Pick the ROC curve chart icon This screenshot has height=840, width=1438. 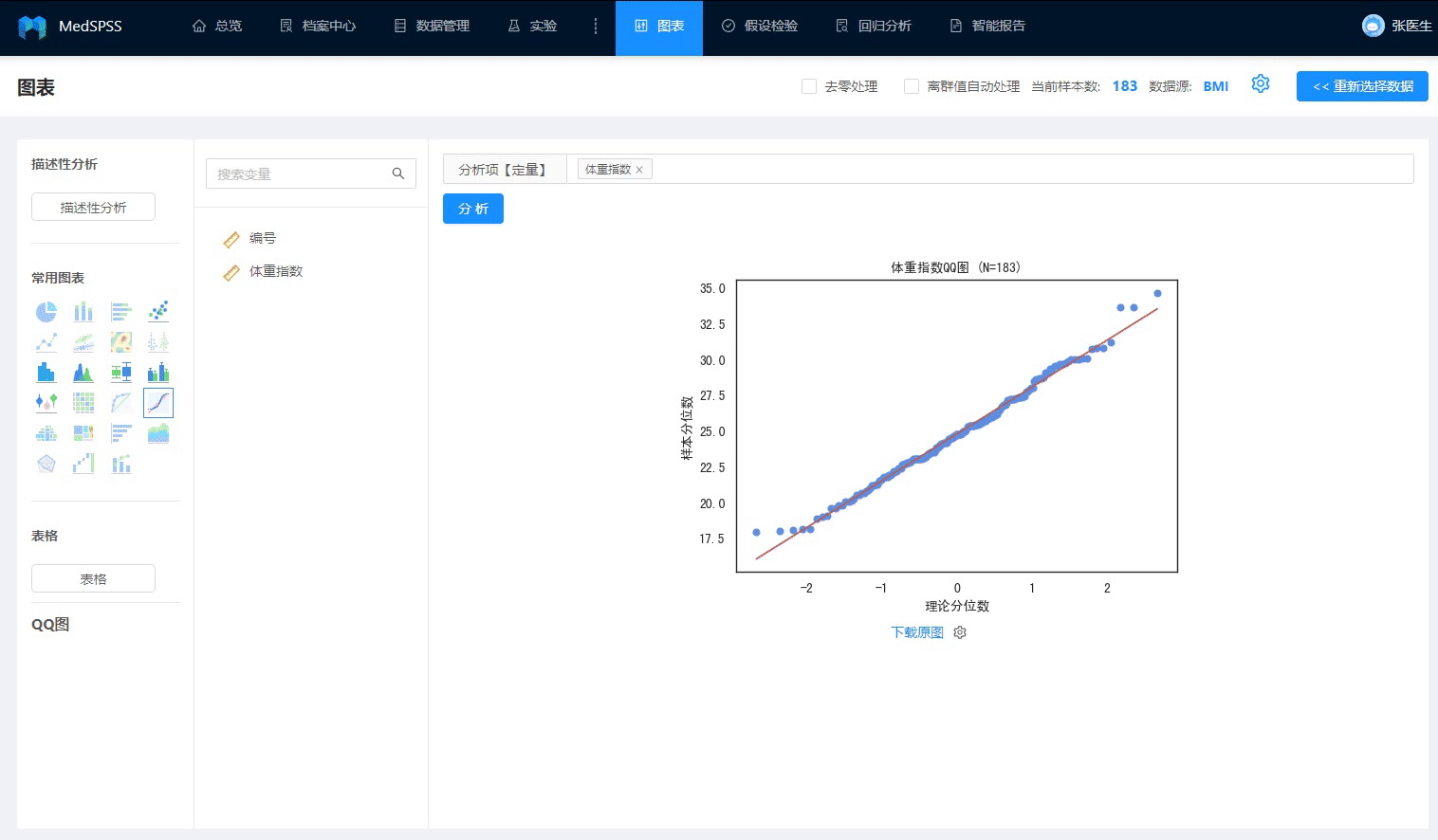[121, 402]
